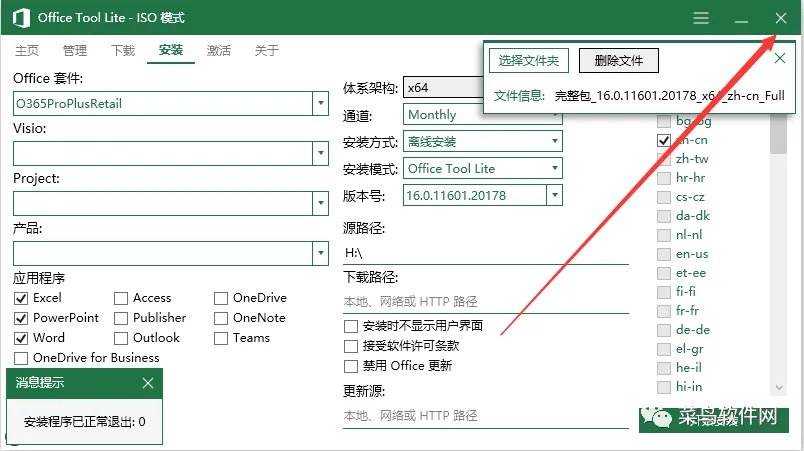
Task: Open the hamburger menu in the title bar
Action: coord(700,18)
